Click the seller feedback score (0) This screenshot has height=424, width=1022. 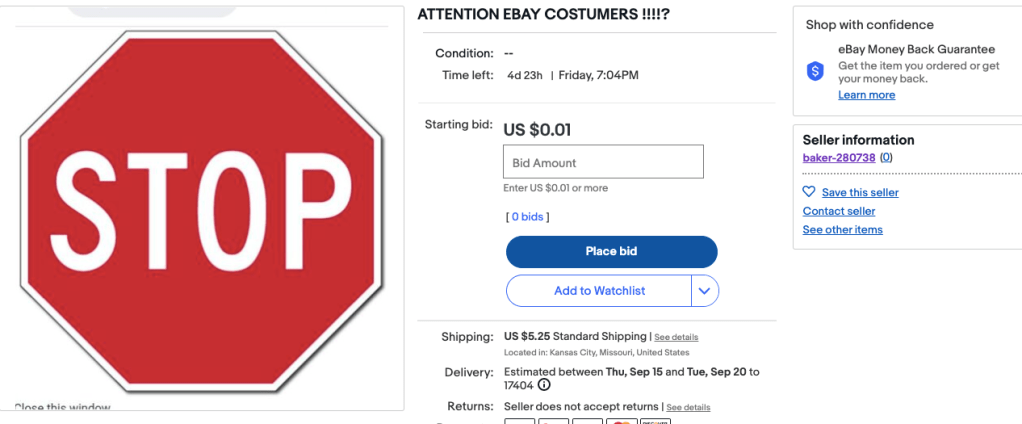click(x=886, y=158)
